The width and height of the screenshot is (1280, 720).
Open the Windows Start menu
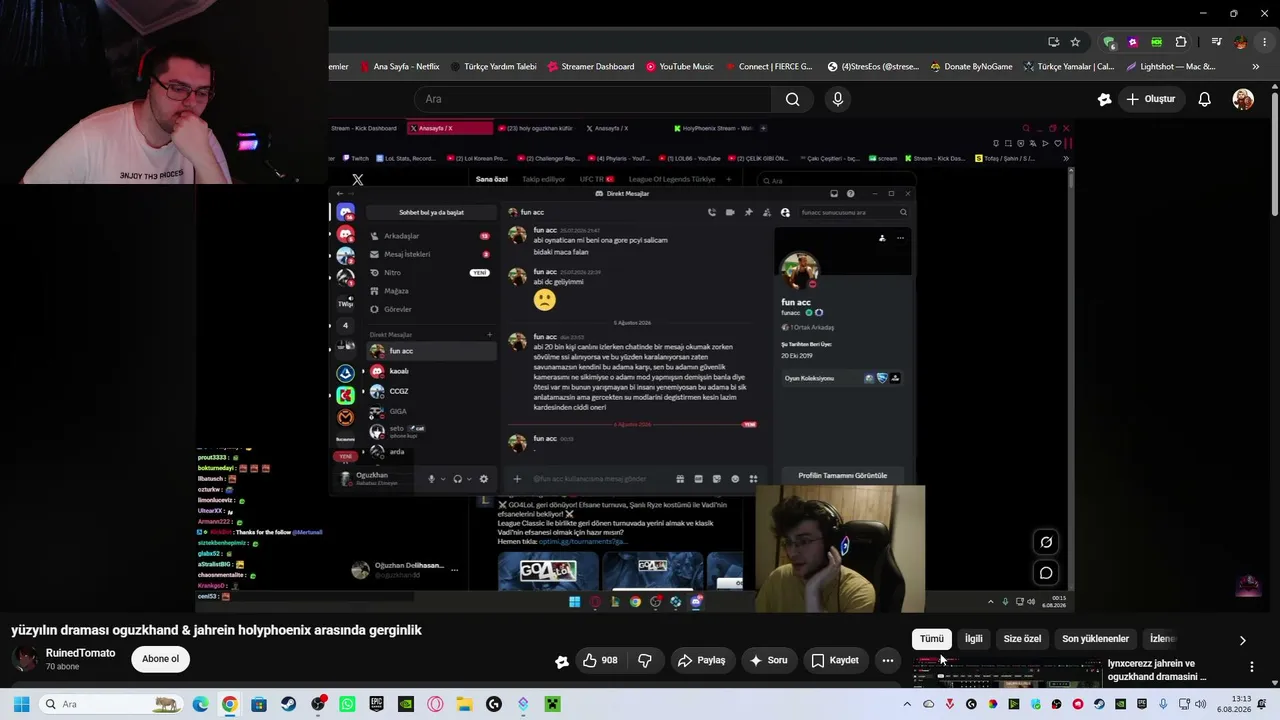pos(21,704)
